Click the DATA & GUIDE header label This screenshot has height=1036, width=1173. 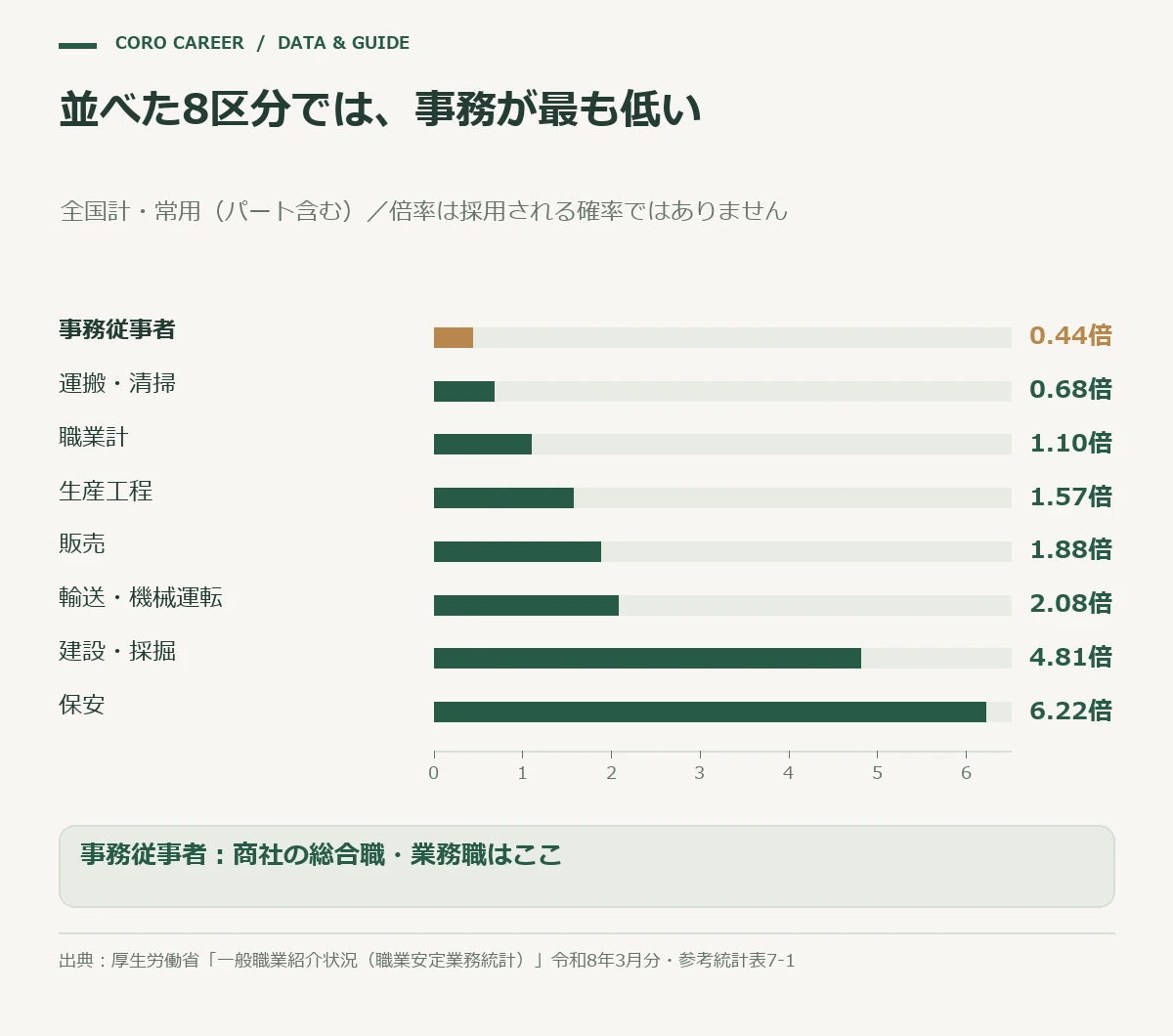(343, 43)
